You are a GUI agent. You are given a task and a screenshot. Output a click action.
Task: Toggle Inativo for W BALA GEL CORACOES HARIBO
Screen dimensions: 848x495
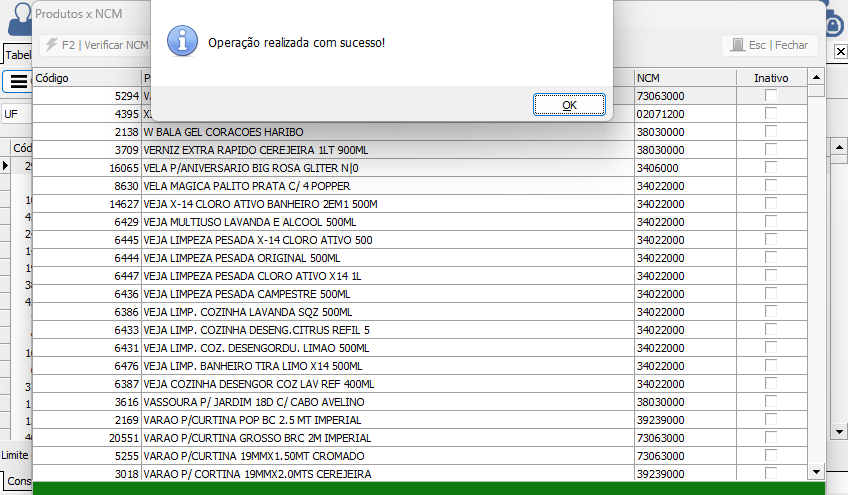tap(771, 131)
